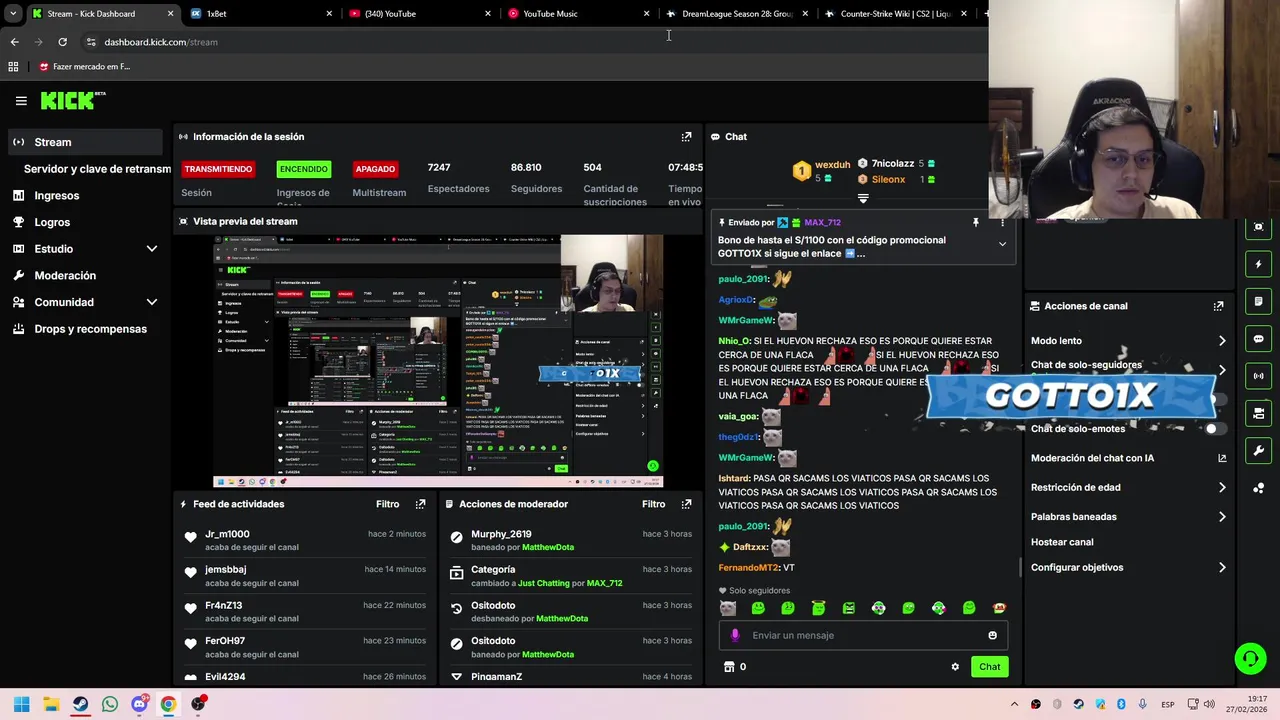Open OBS Studio from the taskbar
This screenshot has width=1280, height=720.
click(x=198, y=704)
